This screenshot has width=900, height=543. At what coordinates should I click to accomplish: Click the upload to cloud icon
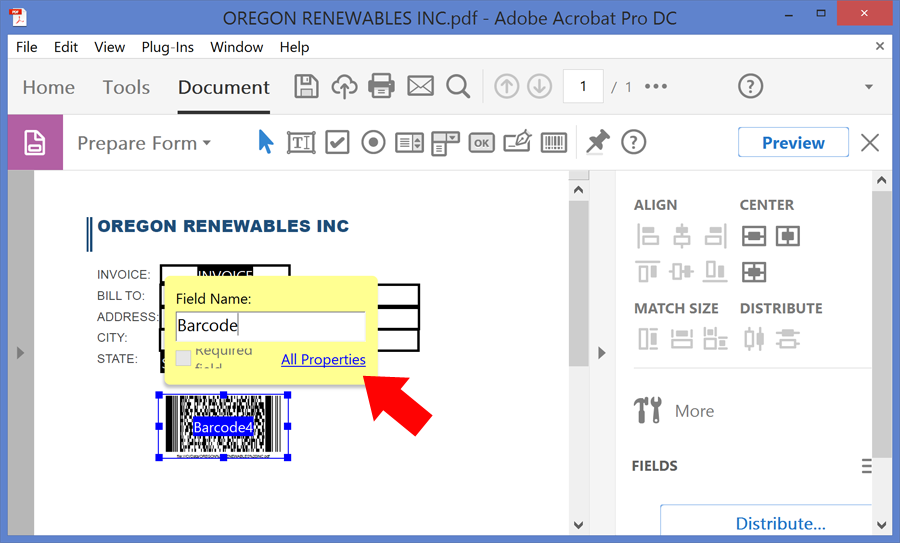(344, 87)
